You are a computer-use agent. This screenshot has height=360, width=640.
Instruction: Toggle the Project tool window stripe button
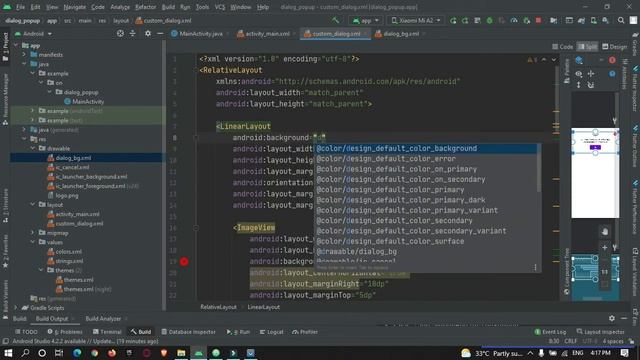tap(5, 47)
